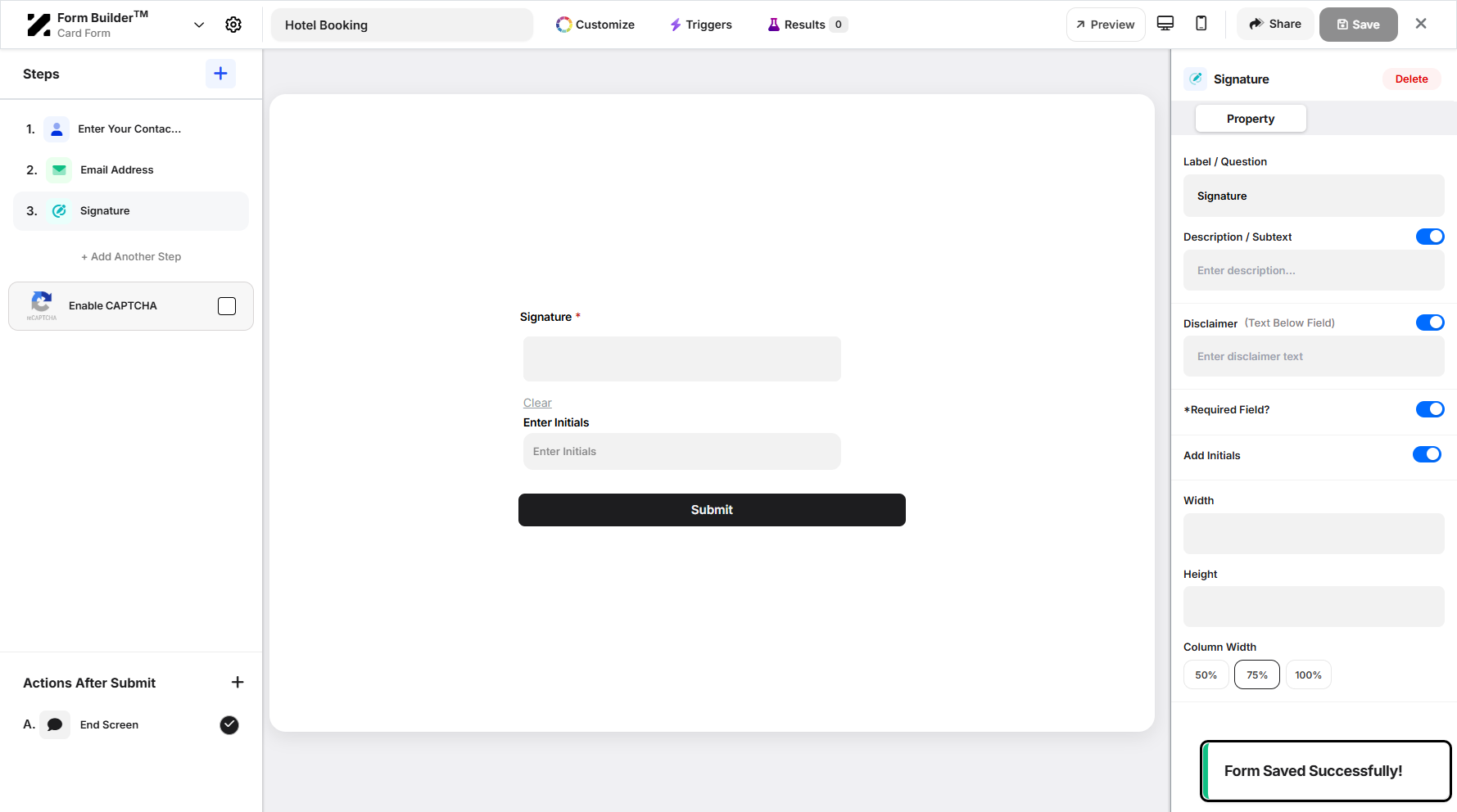Select the Property tab
The image size is (1457, 812).
tap(1251, 119)
